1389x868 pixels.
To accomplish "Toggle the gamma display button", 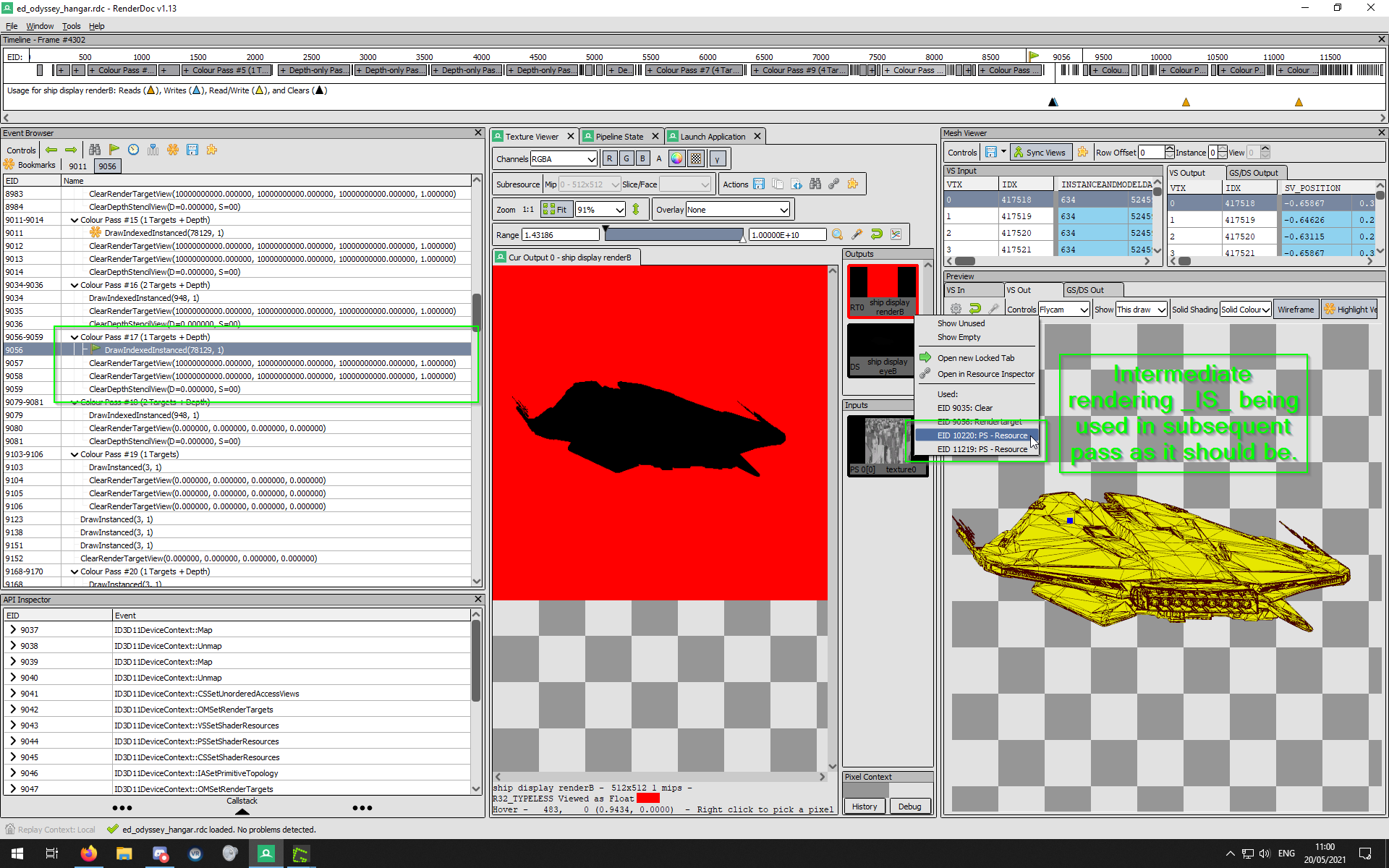I will coord(717,159).
